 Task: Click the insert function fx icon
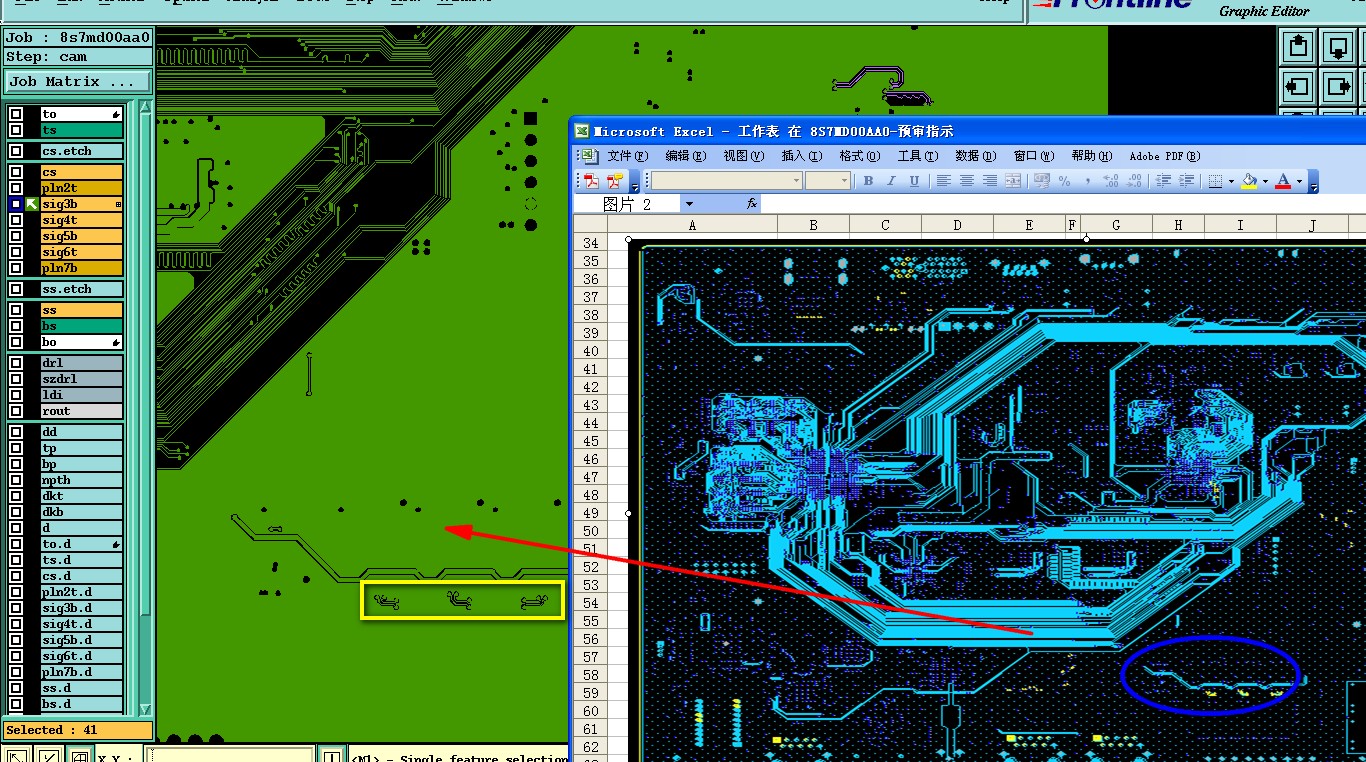pyautogui.click(x=752, y=203)
